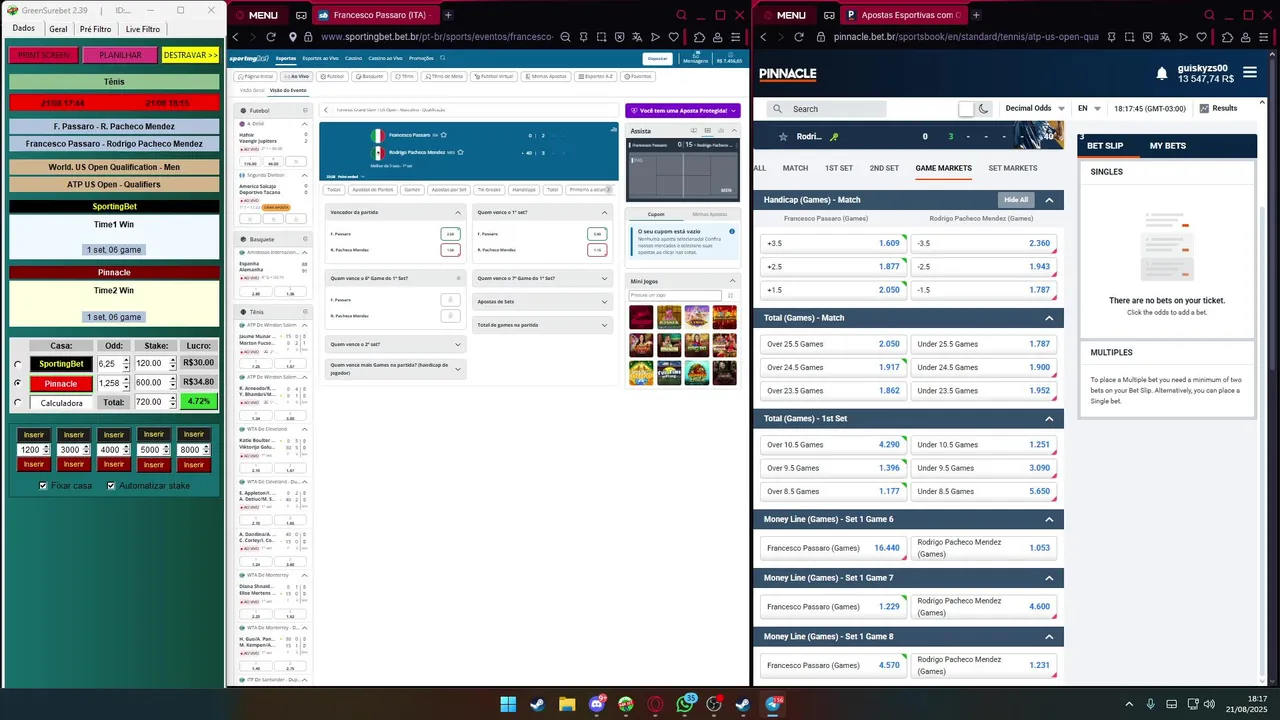Image resolution: width=1280 pixels, height=720 pixels.
Task: Toggle Fixar casa checkbox
Action: coord(43,486)
